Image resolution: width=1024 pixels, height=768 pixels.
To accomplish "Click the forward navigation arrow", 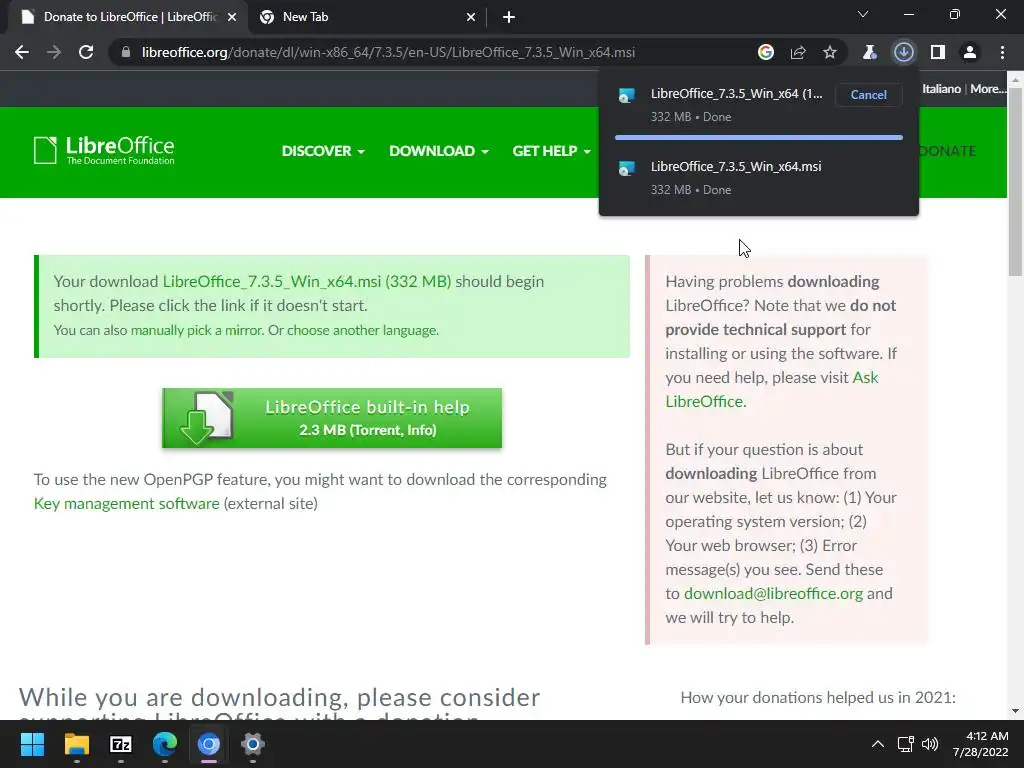I will pos(54,52).
